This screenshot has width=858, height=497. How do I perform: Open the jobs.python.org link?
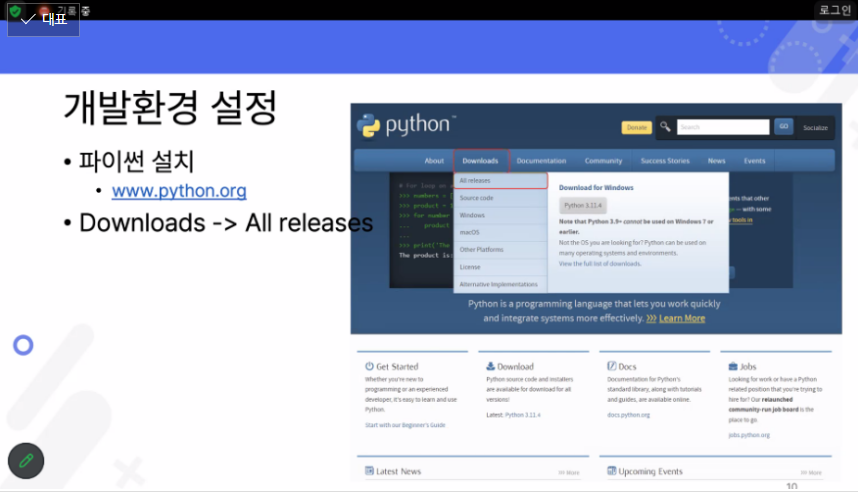click(749, 435)
